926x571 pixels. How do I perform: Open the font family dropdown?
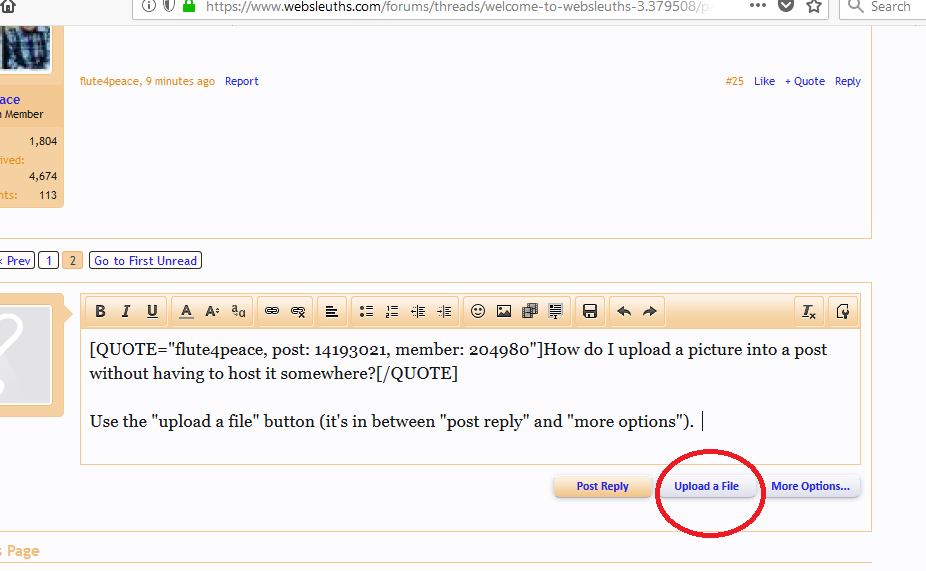[238, 312]
